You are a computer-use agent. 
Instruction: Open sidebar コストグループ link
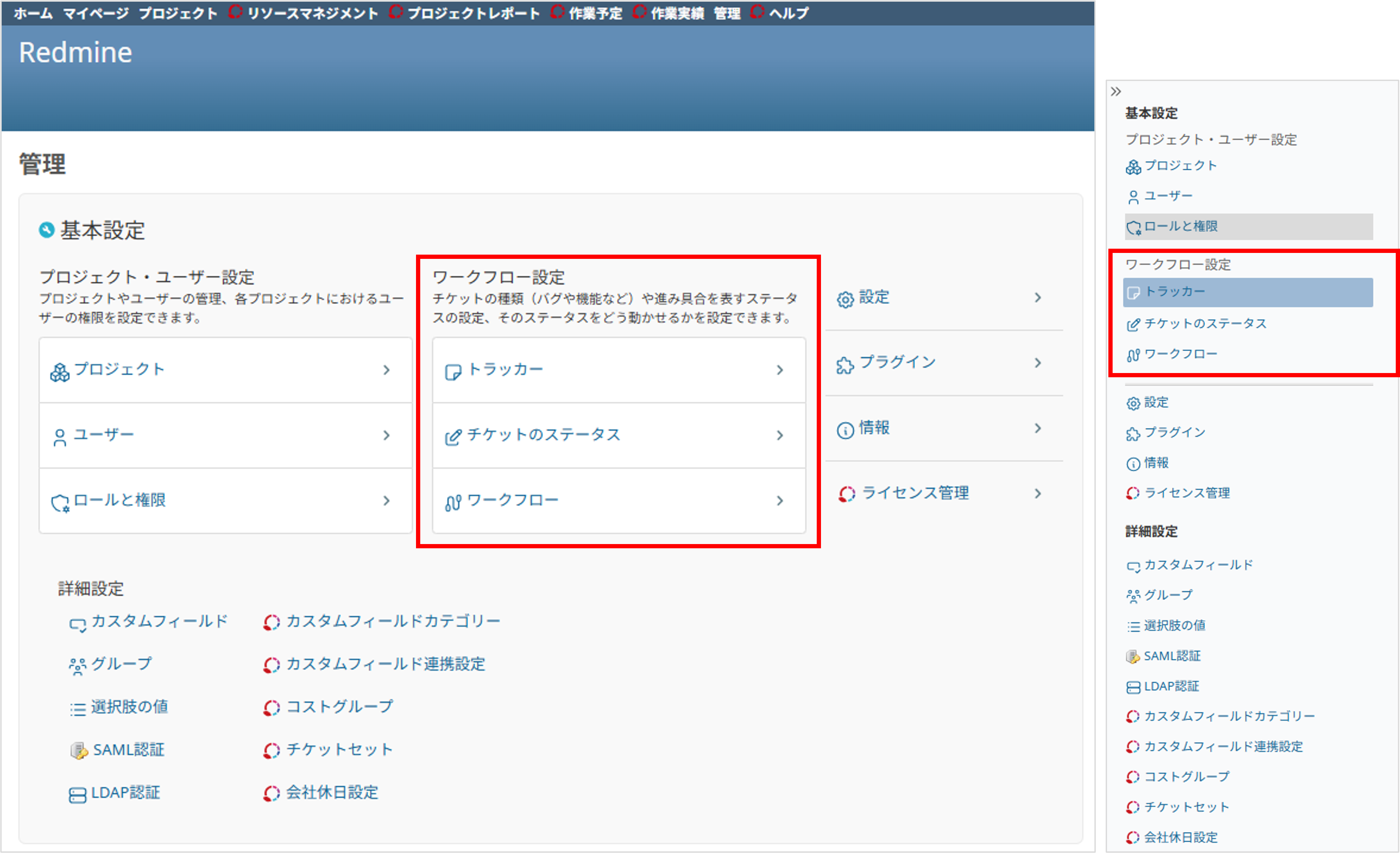click(x=1186, y=777)
